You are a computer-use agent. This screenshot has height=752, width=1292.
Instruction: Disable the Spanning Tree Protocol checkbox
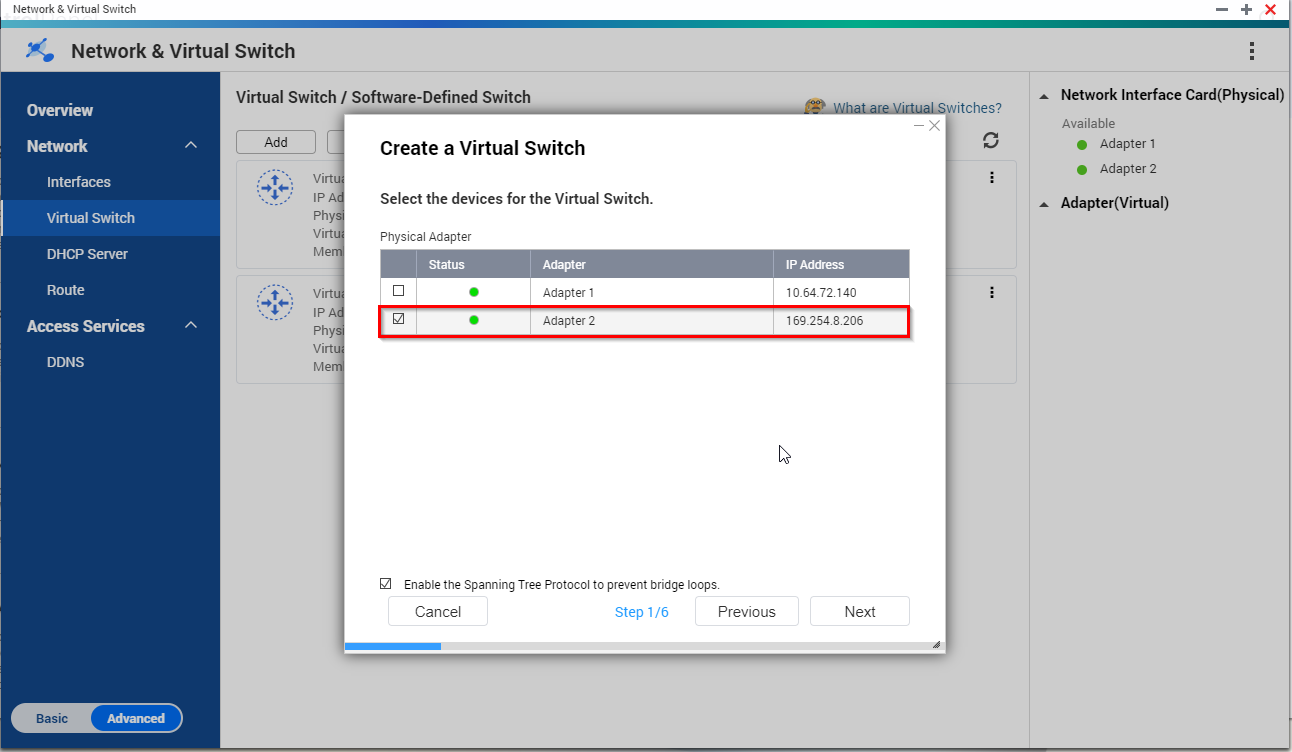[386, 584]
